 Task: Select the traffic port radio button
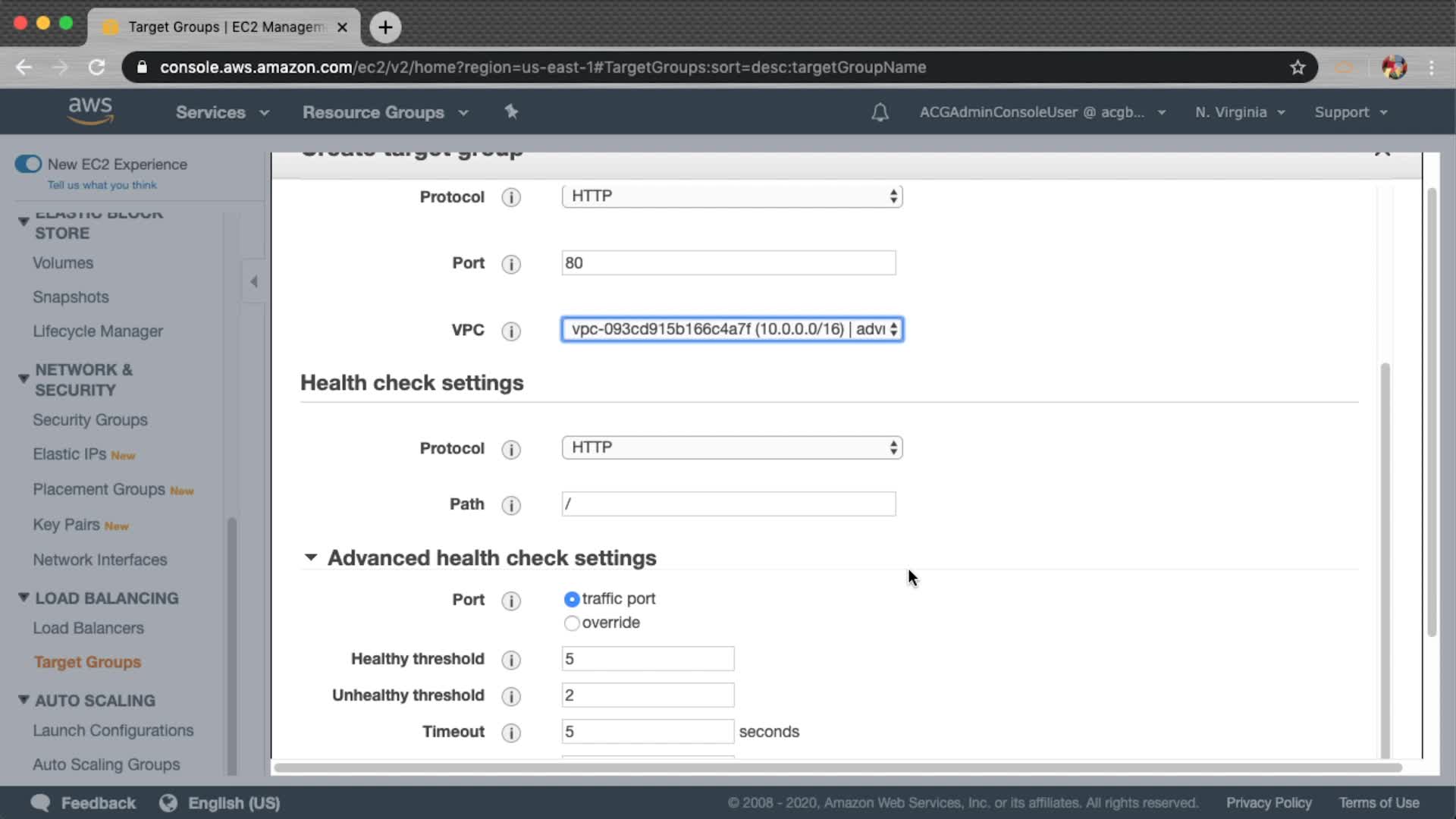572,600
